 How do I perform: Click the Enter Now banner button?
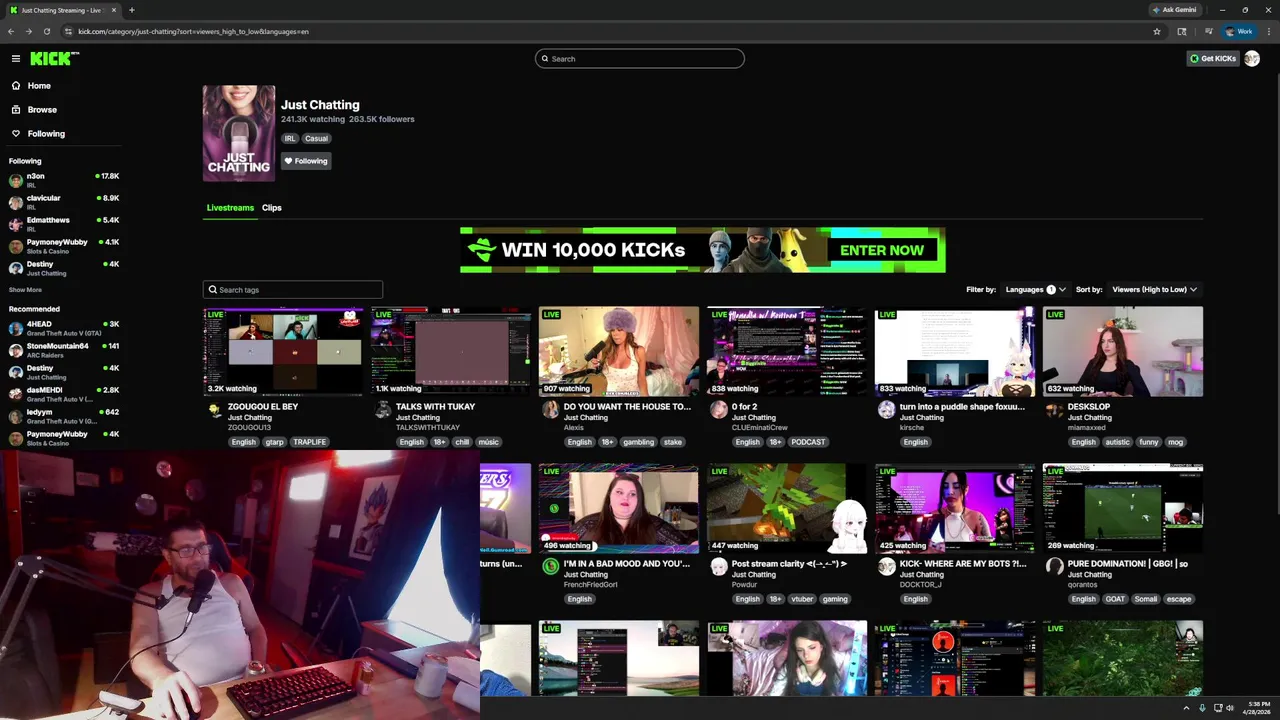[x=882, y=250]
